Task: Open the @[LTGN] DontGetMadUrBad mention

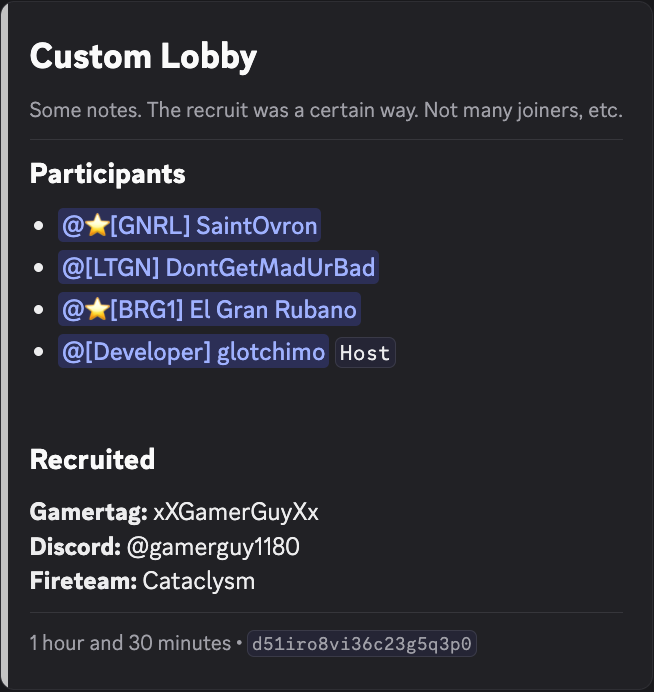Action: pyautogui.click(x=218, y=267)
